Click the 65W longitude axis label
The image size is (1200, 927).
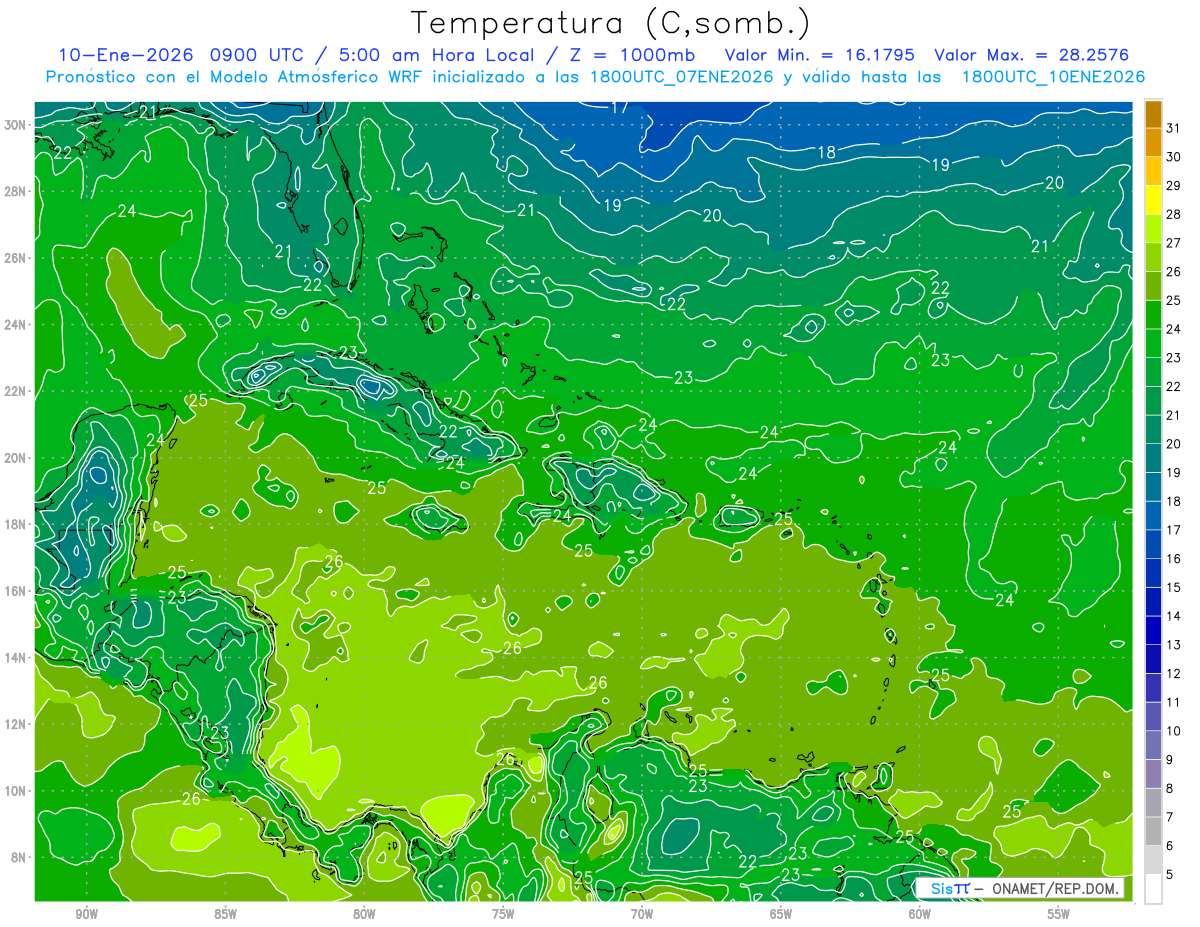point(781,914)
